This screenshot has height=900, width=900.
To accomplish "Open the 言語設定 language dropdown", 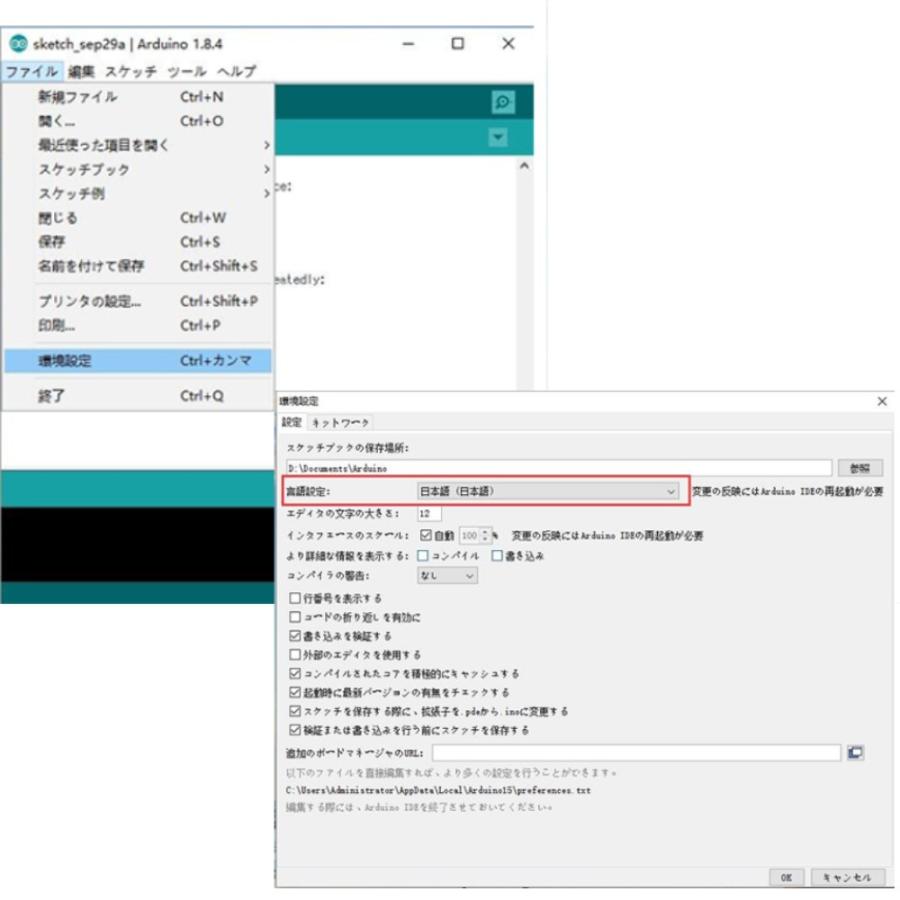I will pos(548,491).
